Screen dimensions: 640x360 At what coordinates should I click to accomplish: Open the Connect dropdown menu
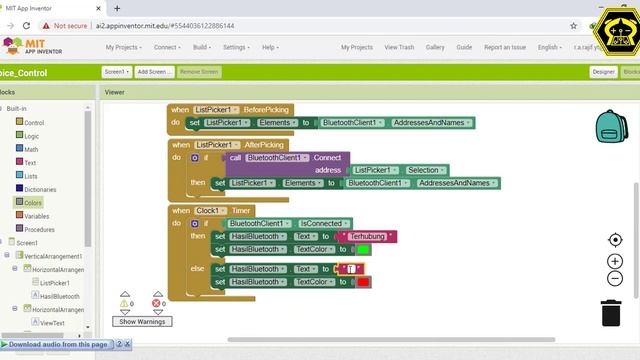tap(167, 47)
